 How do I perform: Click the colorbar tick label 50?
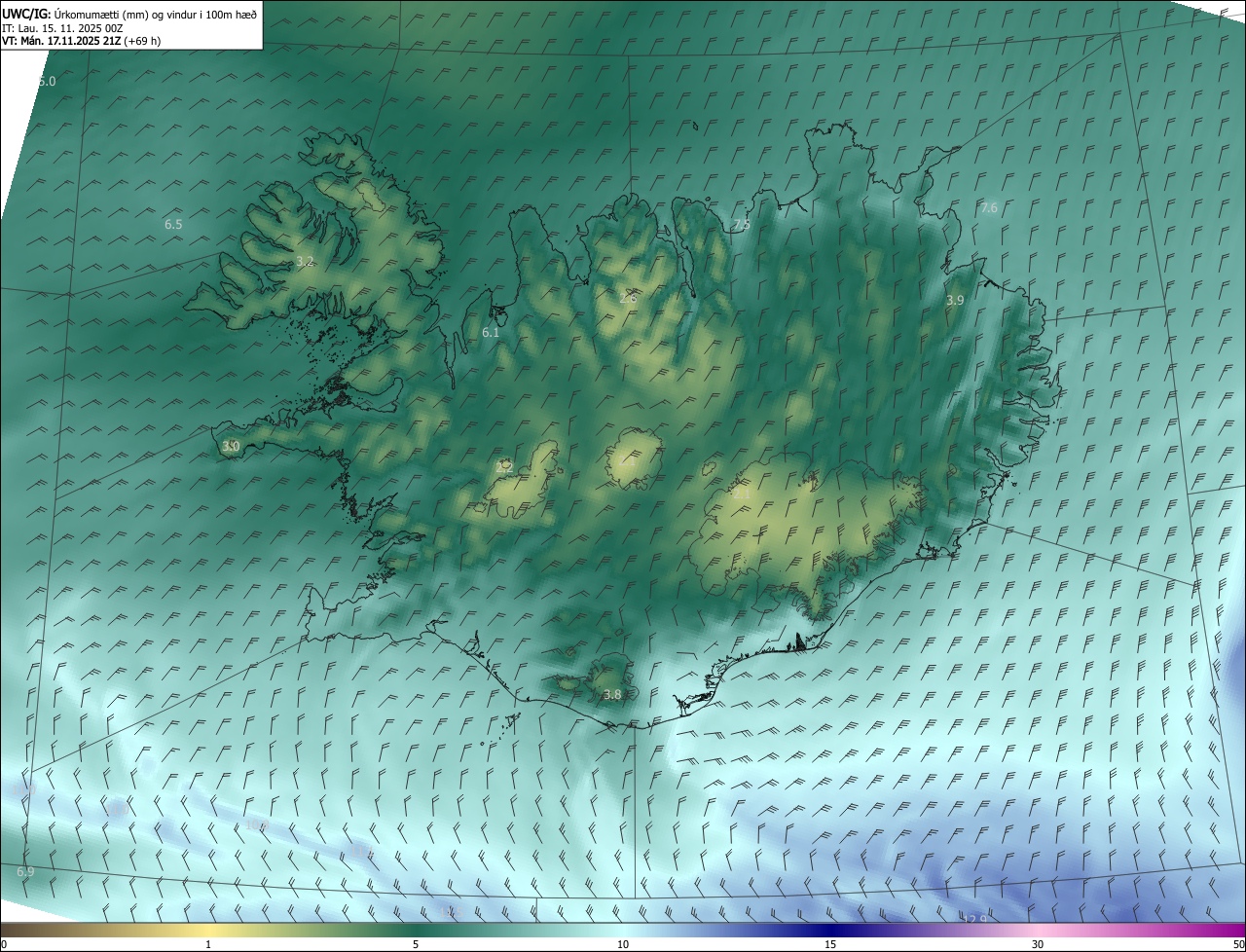[1238, 944]
